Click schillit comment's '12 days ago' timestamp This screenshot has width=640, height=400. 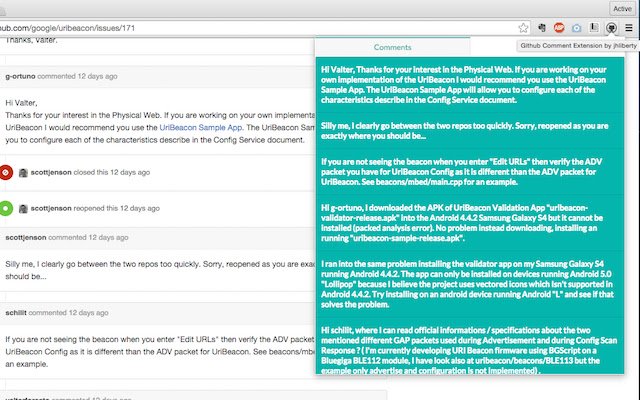coord(88,313)
